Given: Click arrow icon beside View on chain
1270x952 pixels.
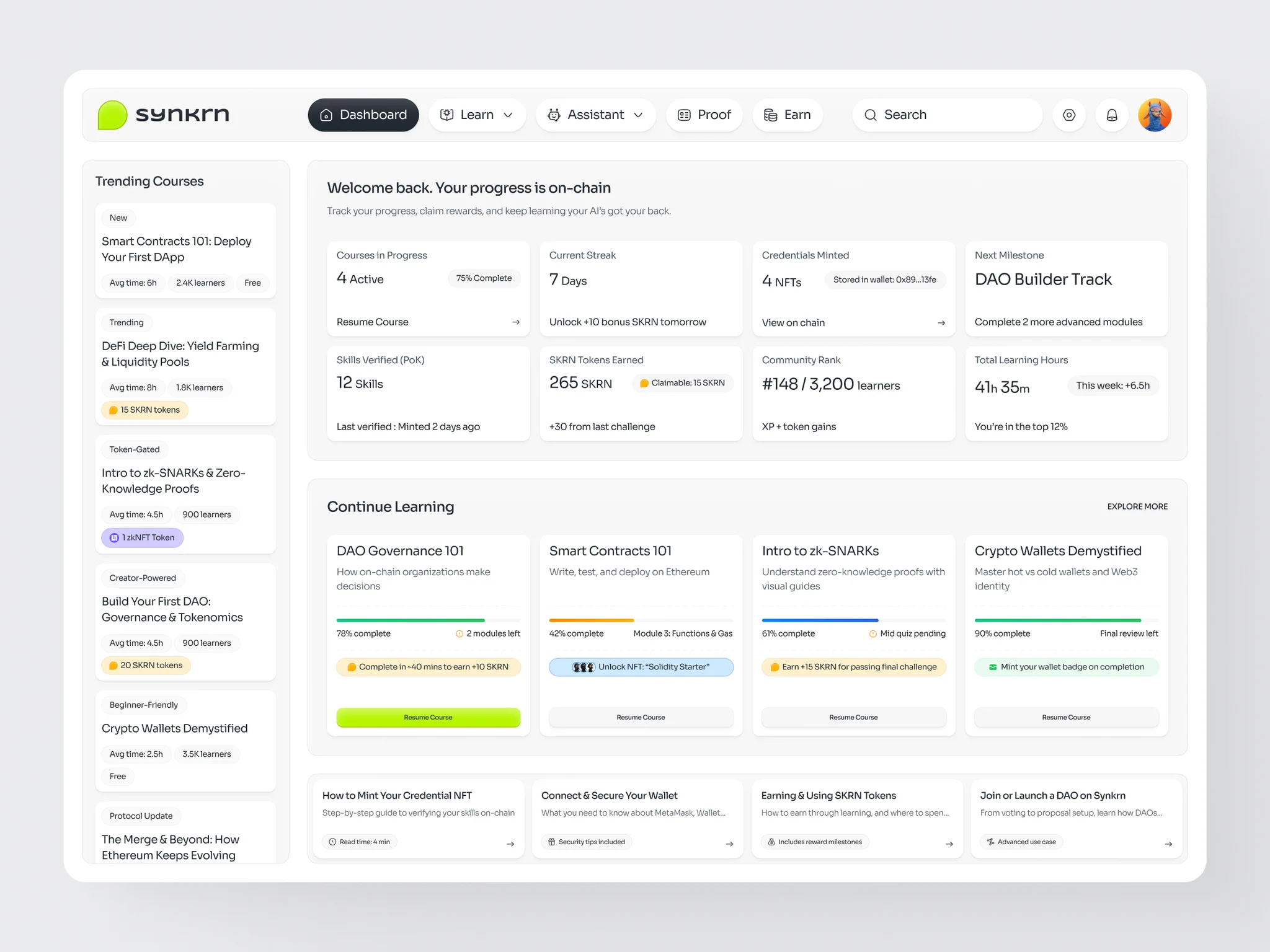Looking at the screenshot, I should tap(941, 323).
